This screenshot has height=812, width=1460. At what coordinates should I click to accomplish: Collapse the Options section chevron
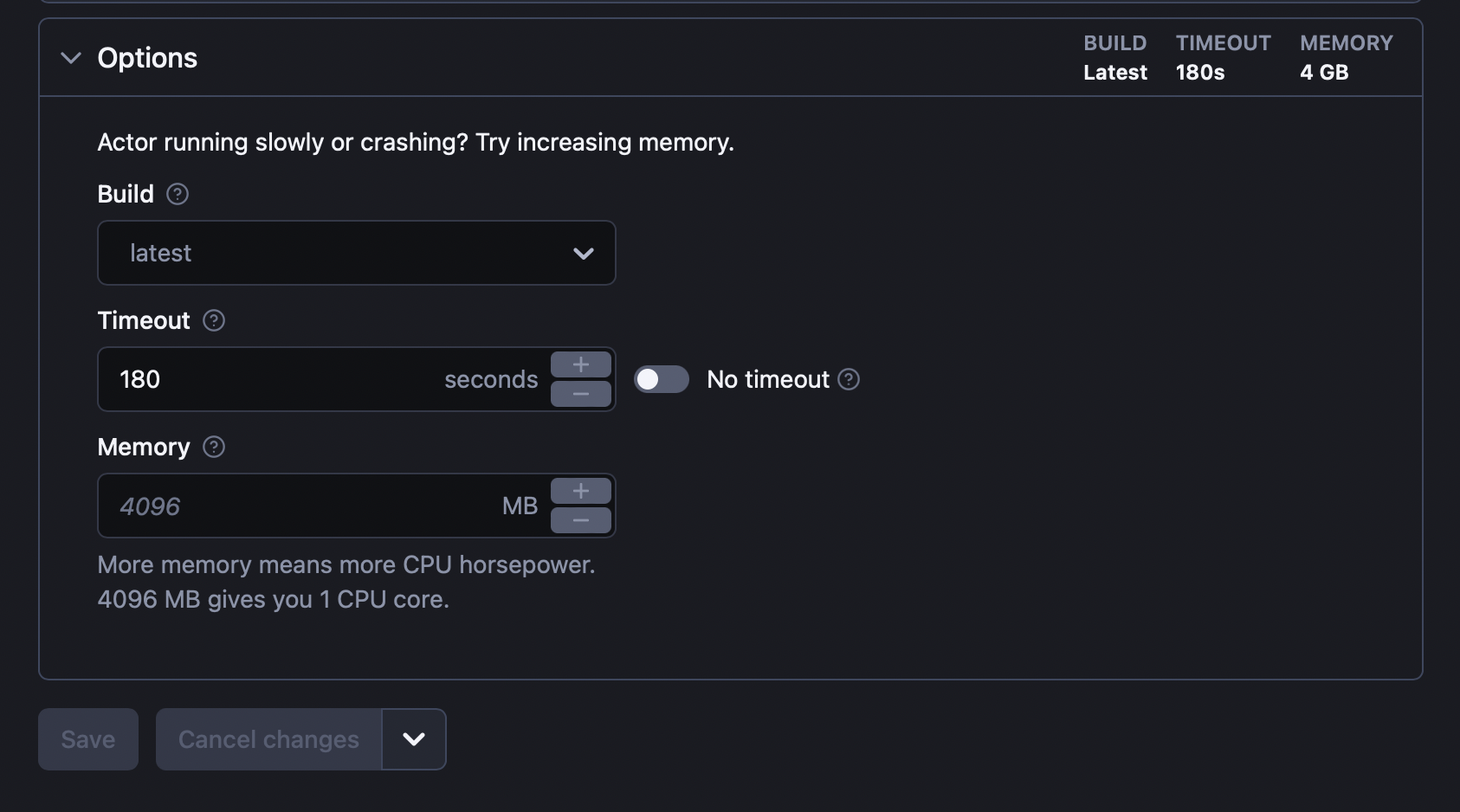coord(71,58)
